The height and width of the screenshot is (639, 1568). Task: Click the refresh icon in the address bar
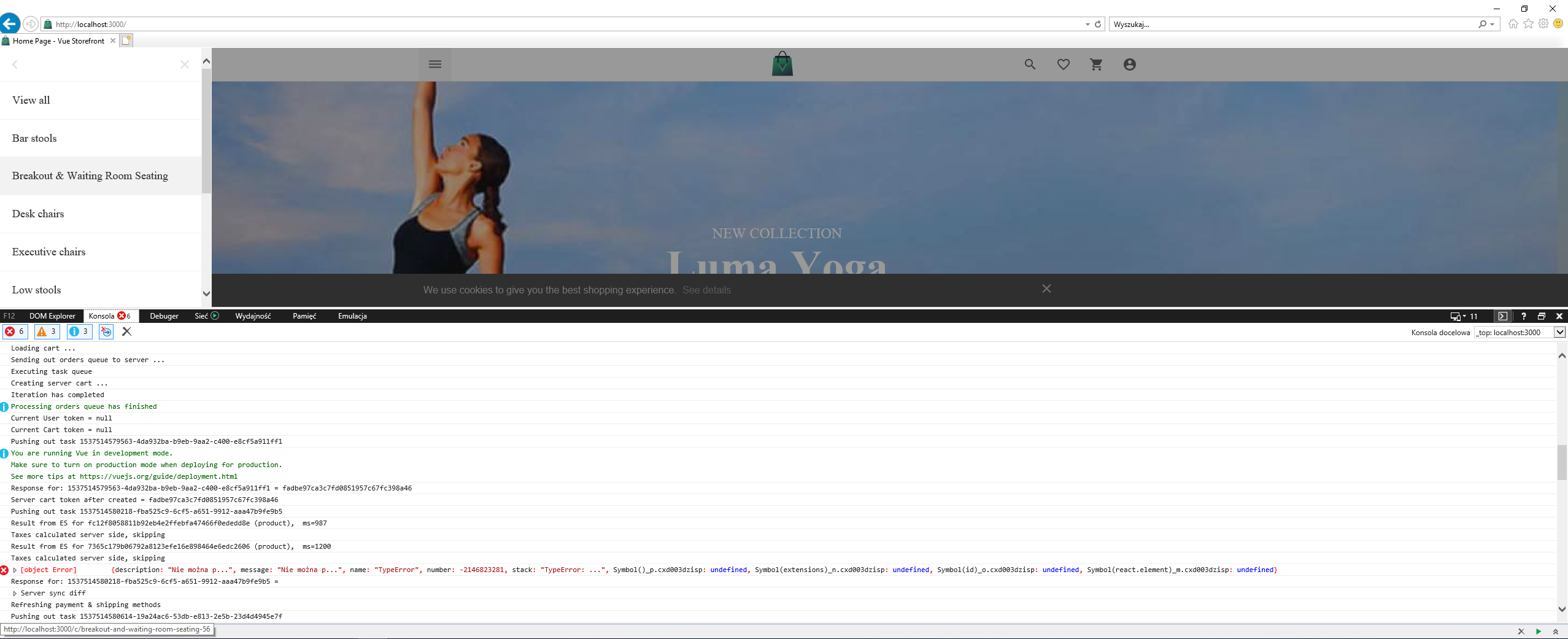pos(1098,25)
